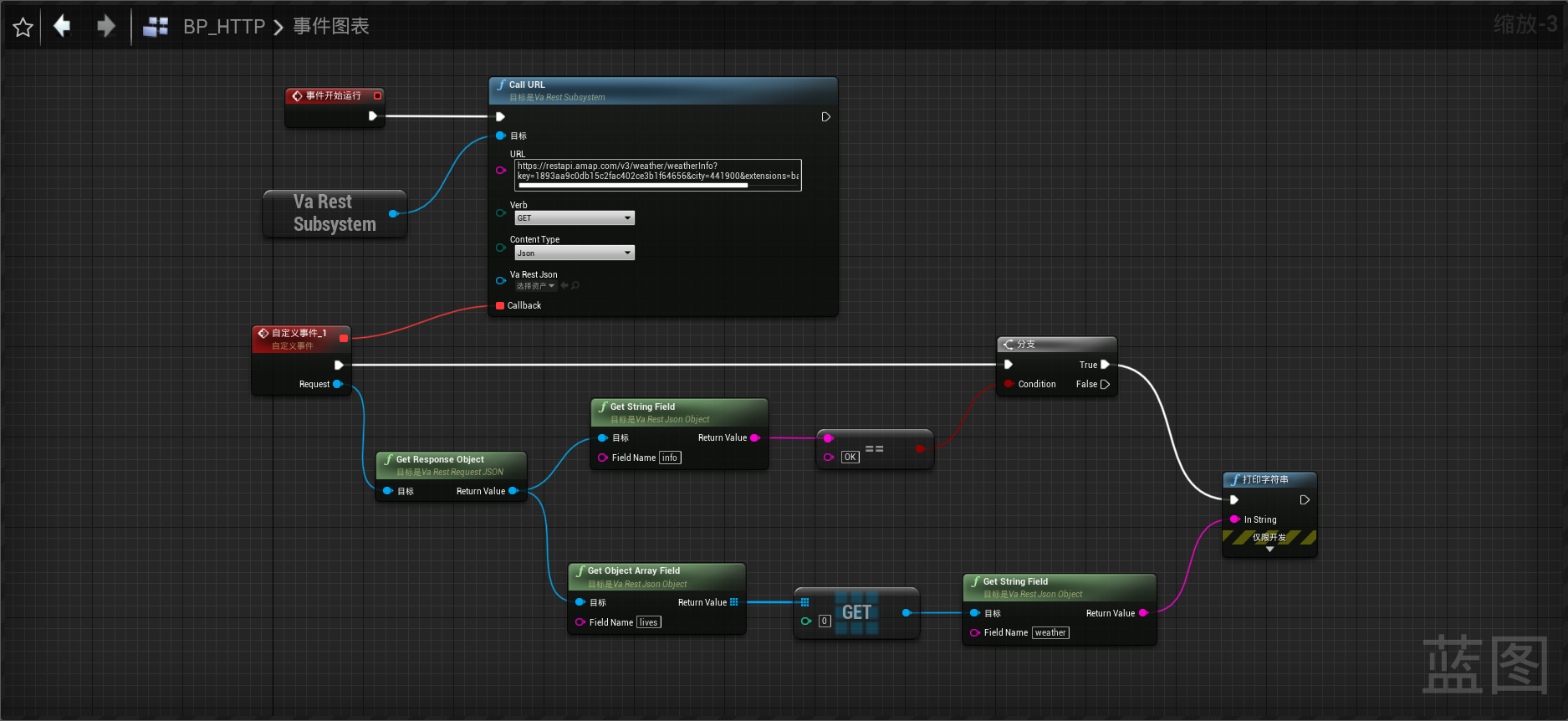
Task: Click the In String input pin
Action: pyautogui.click(x=1234, y=519)
